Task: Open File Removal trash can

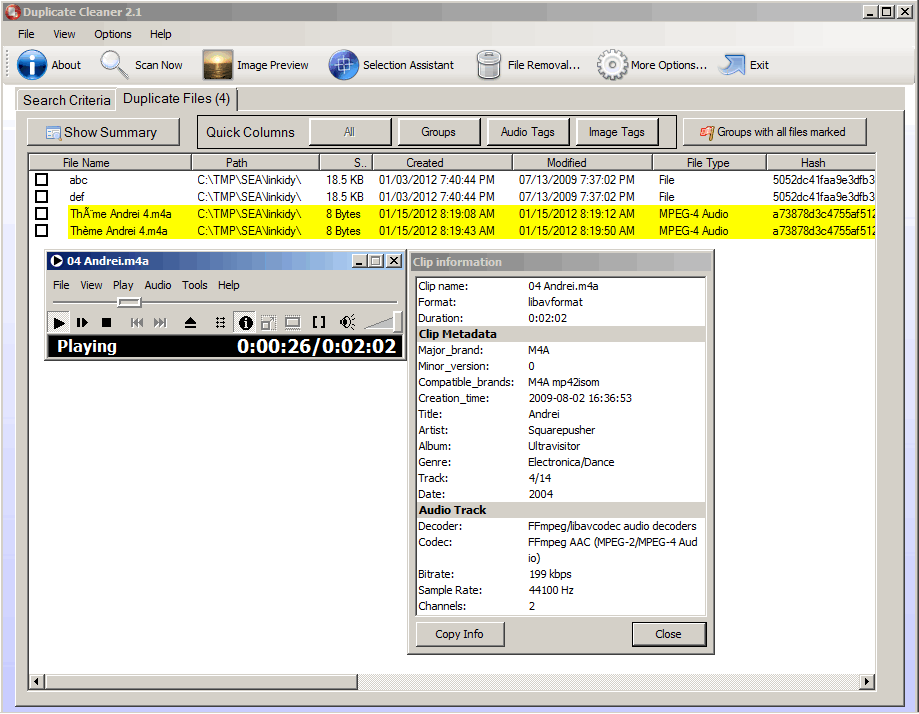Action: point(488,65)
